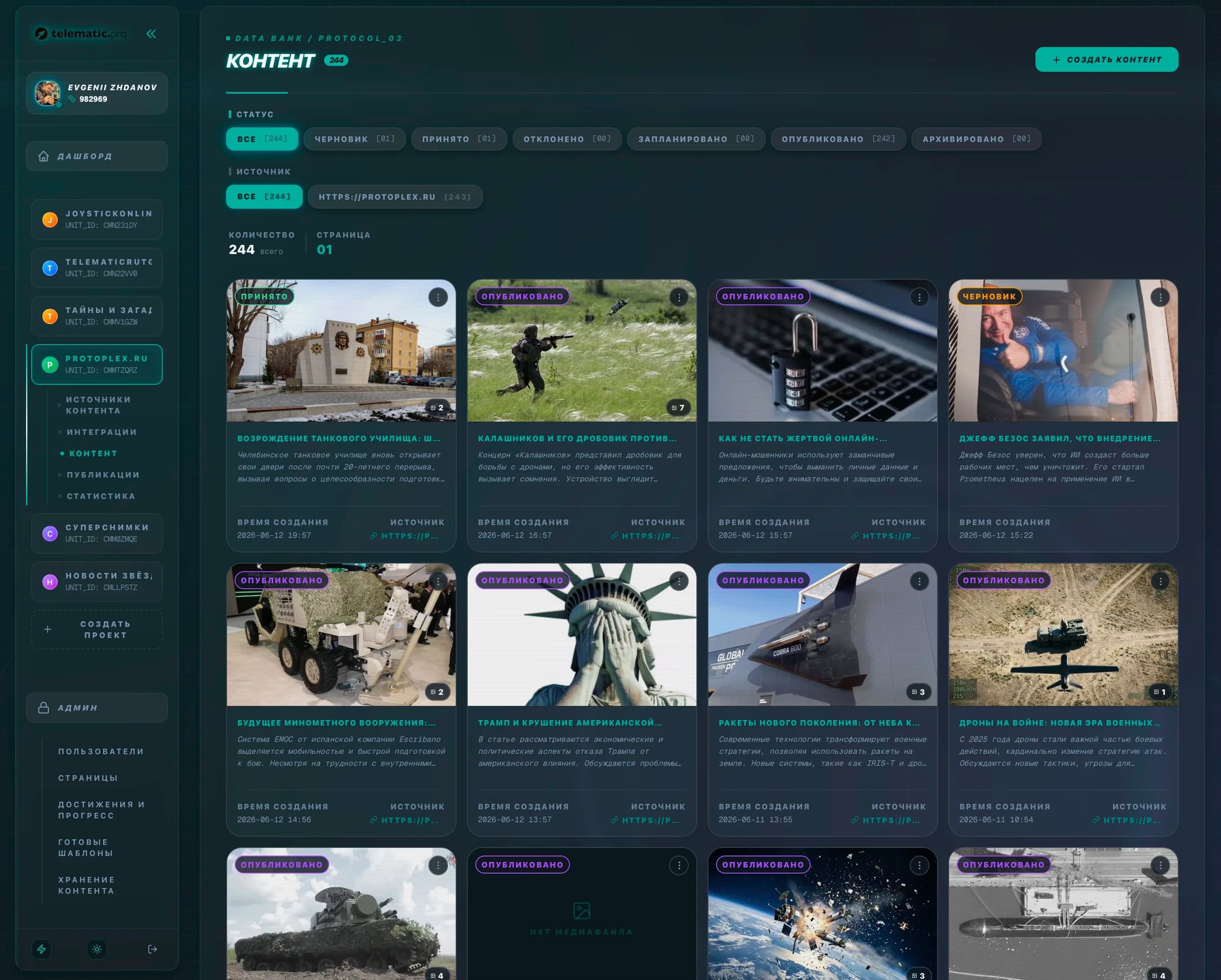Open the Калашников и его дробовик title
Viewport: 1221px width, 980px height.
[x=577, y=438]
